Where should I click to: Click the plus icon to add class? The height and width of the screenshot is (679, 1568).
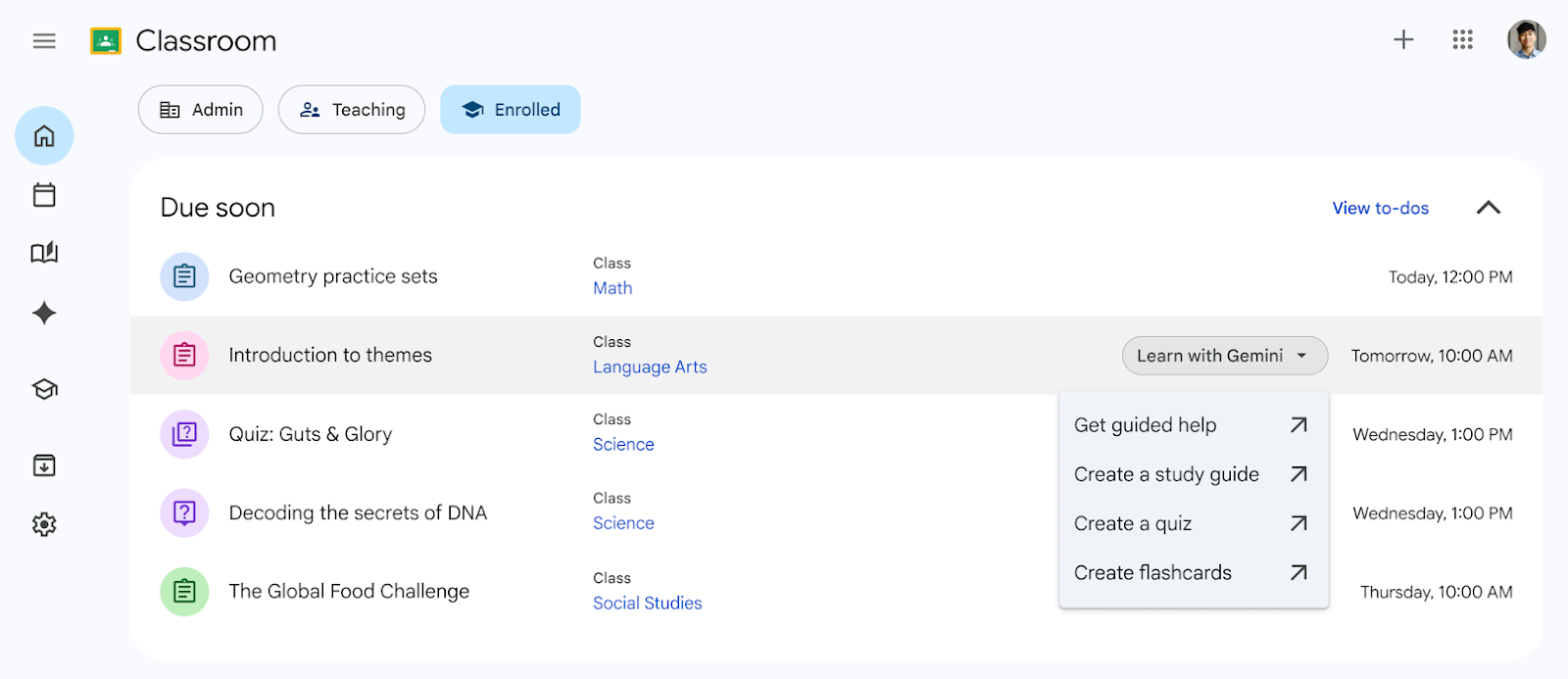(1403, 39)
